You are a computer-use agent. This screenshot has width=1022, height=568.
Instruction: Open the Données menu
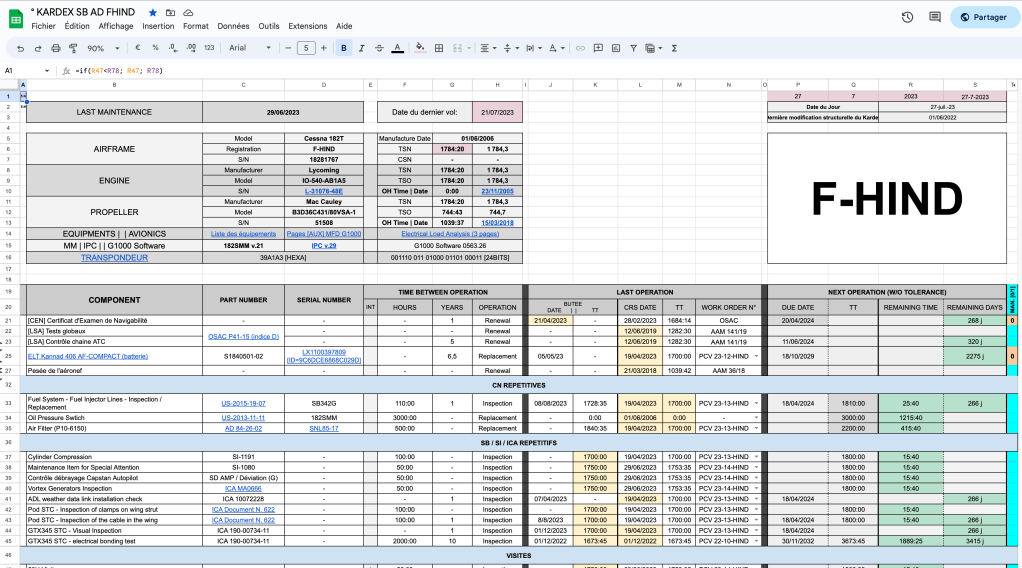click(233, 26)
